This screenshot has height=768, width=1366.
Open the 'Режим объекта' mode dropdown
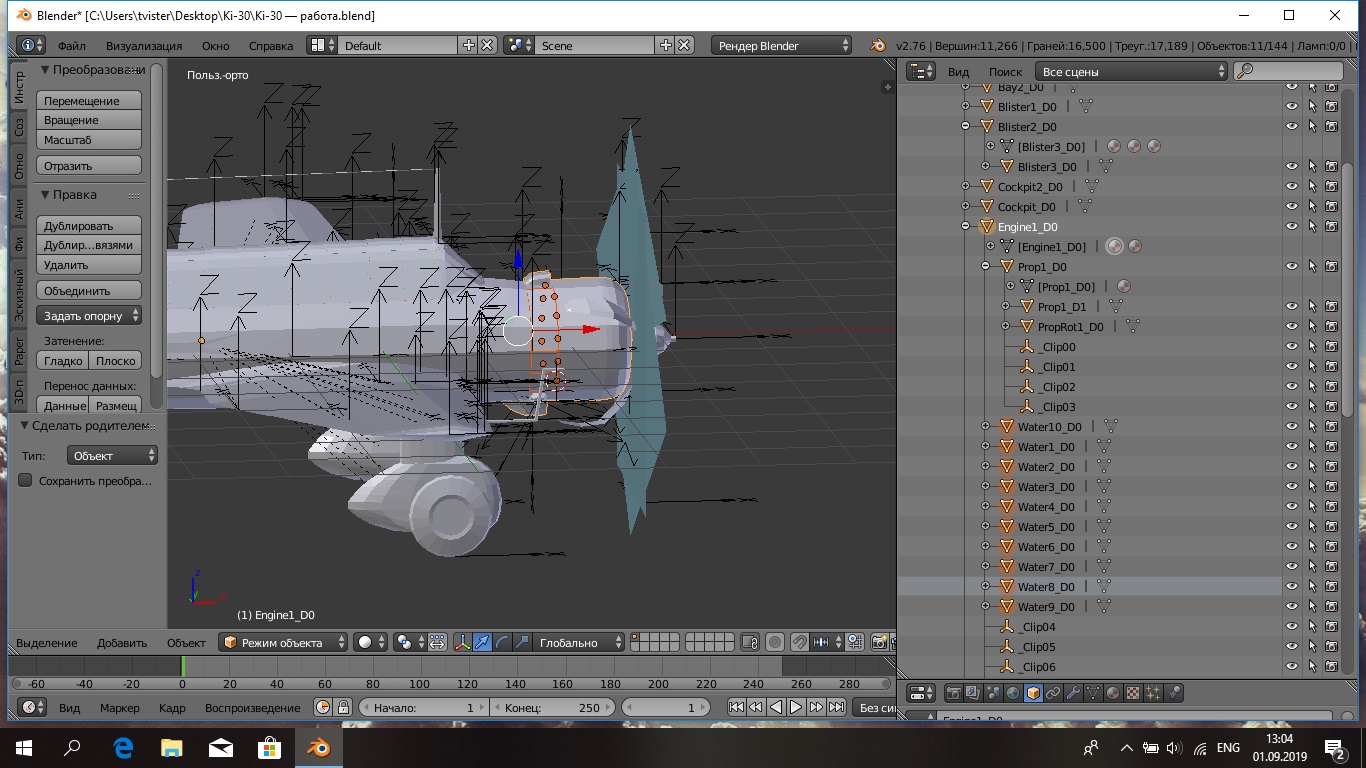284,642
